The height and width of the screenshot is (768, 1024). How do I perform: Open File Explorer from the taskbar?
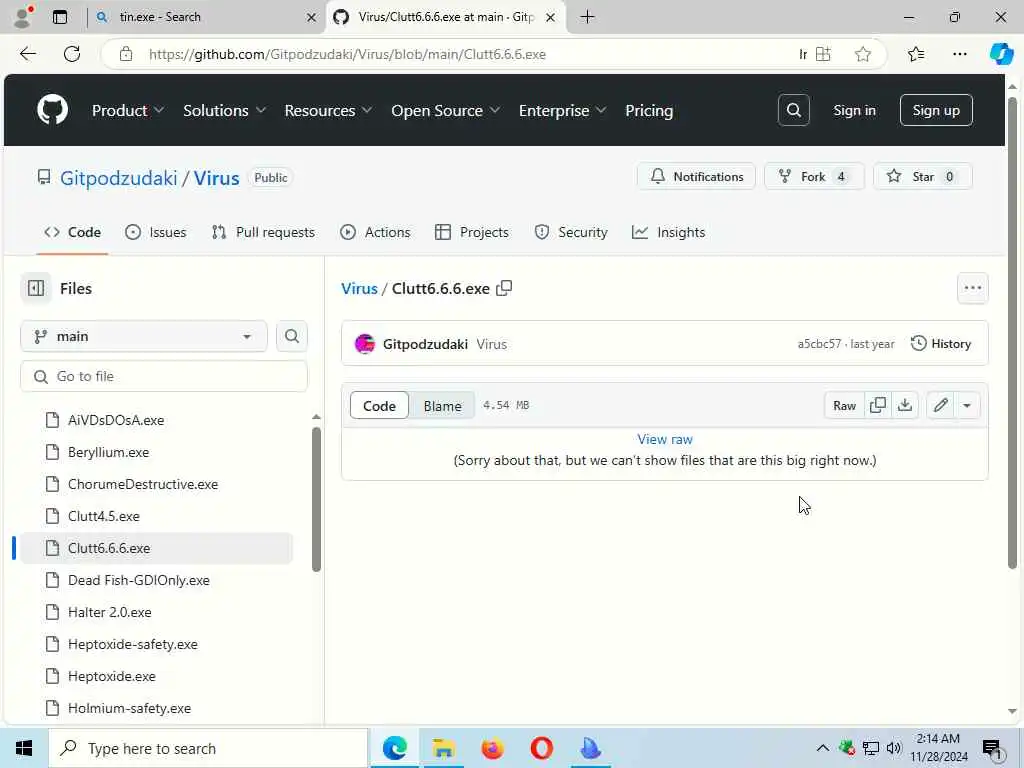[443, 748]
